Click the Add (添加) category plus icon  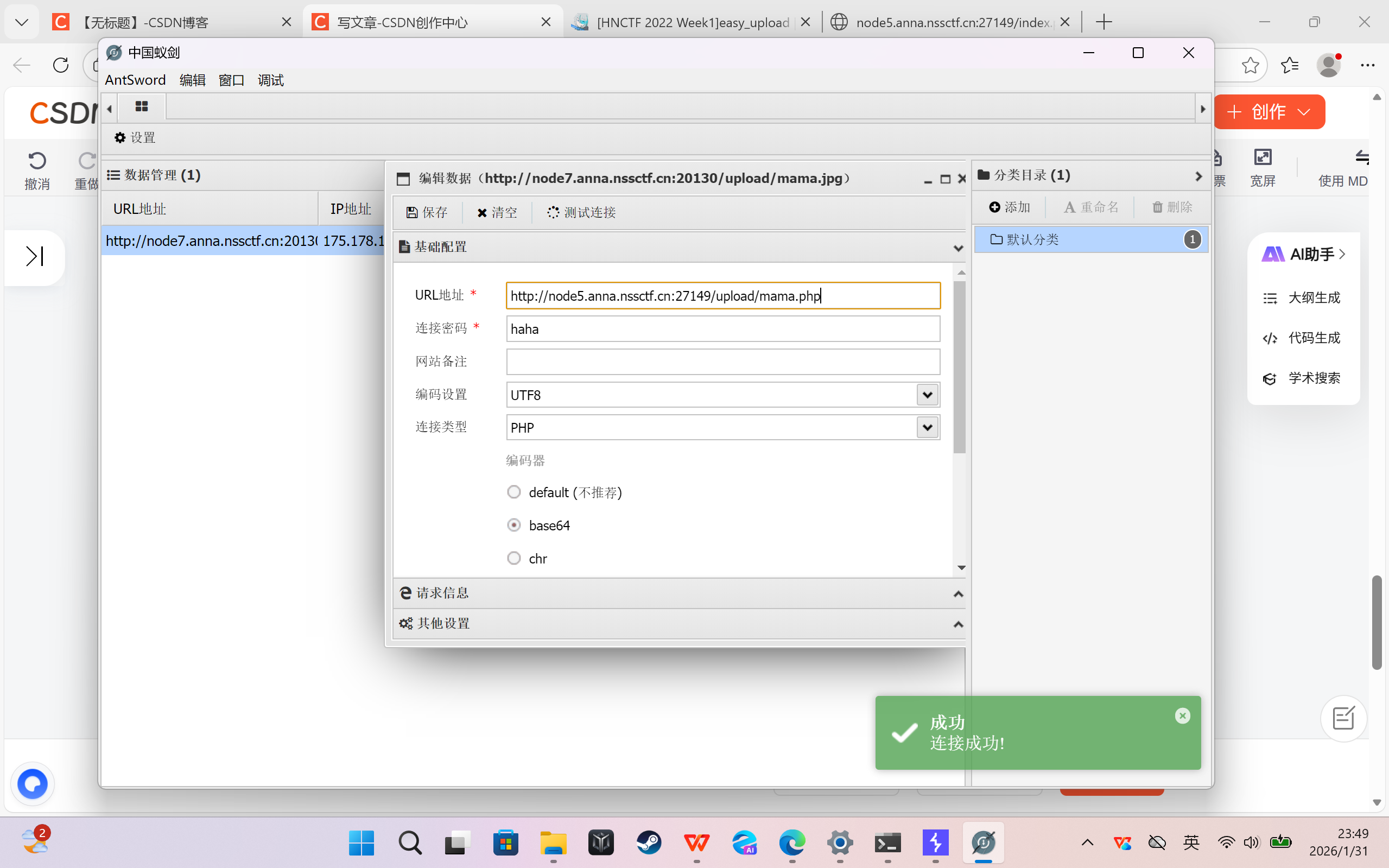(995, 207)
